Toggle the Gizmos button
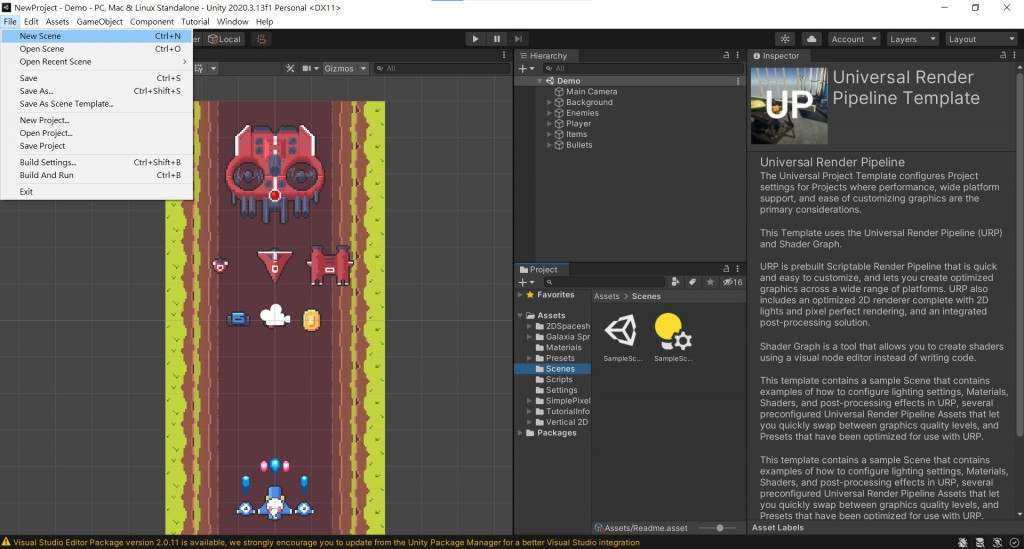 [339, 68]
